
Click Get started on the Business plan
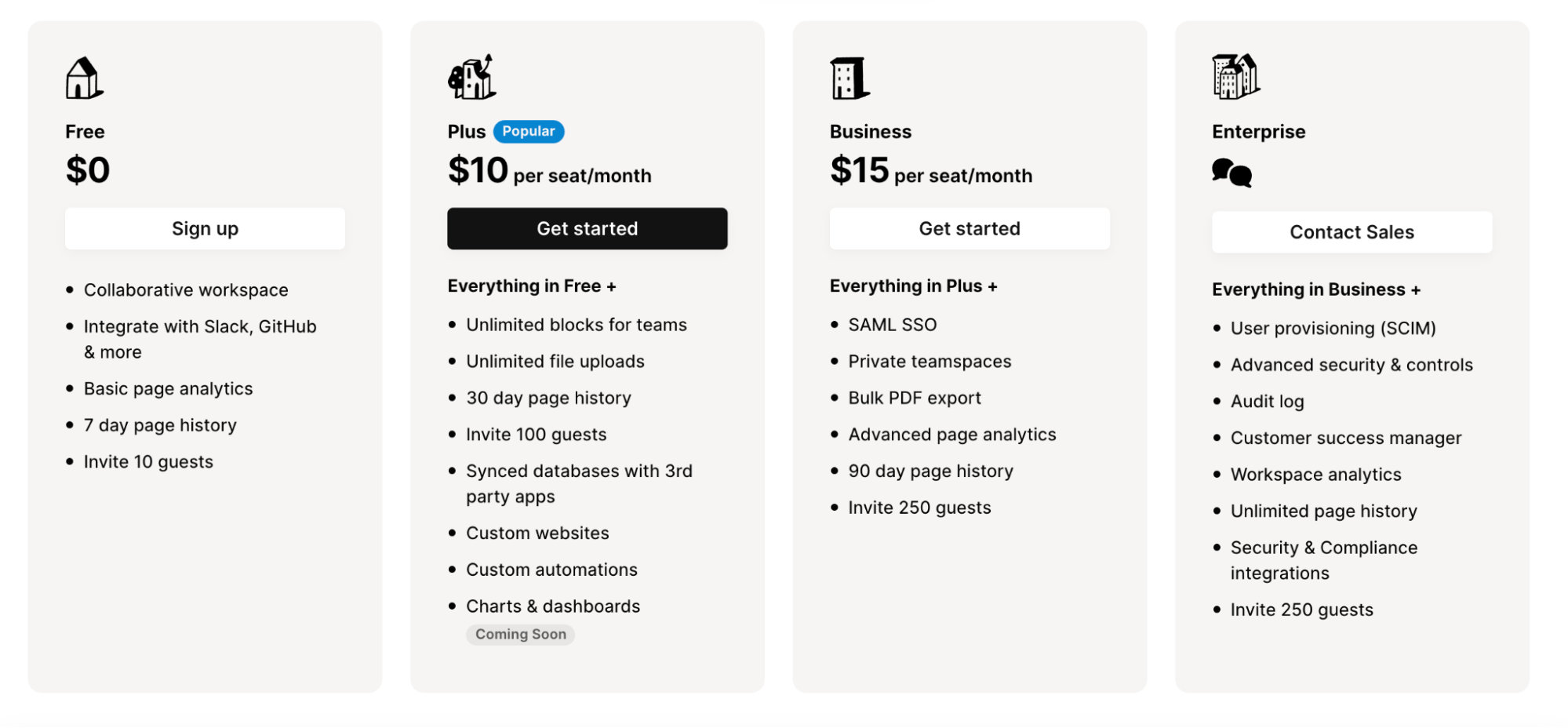969,228
